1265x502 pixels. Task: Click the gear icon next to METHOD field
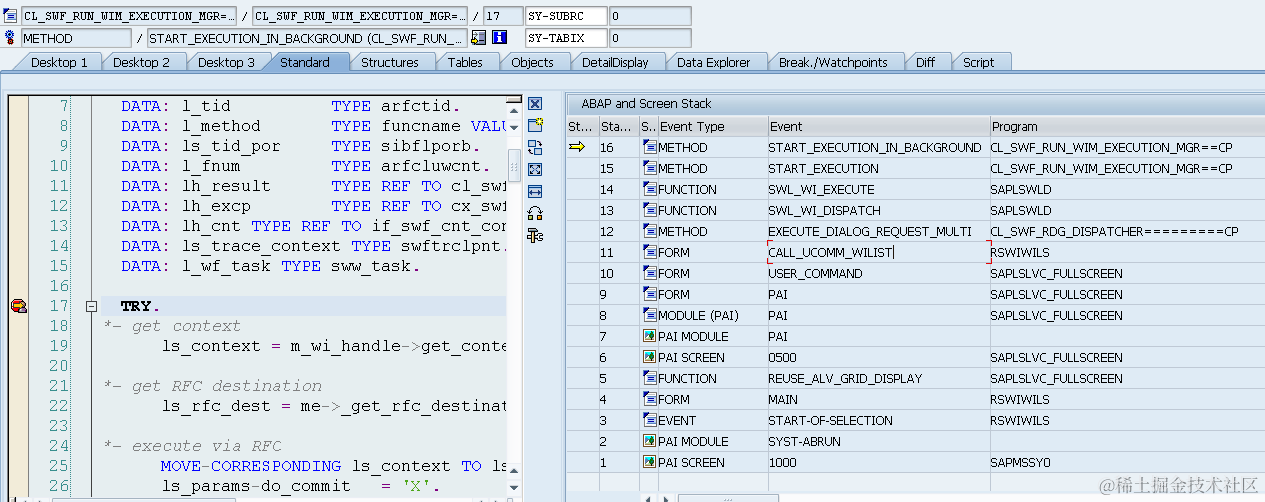tap(11, 38)
